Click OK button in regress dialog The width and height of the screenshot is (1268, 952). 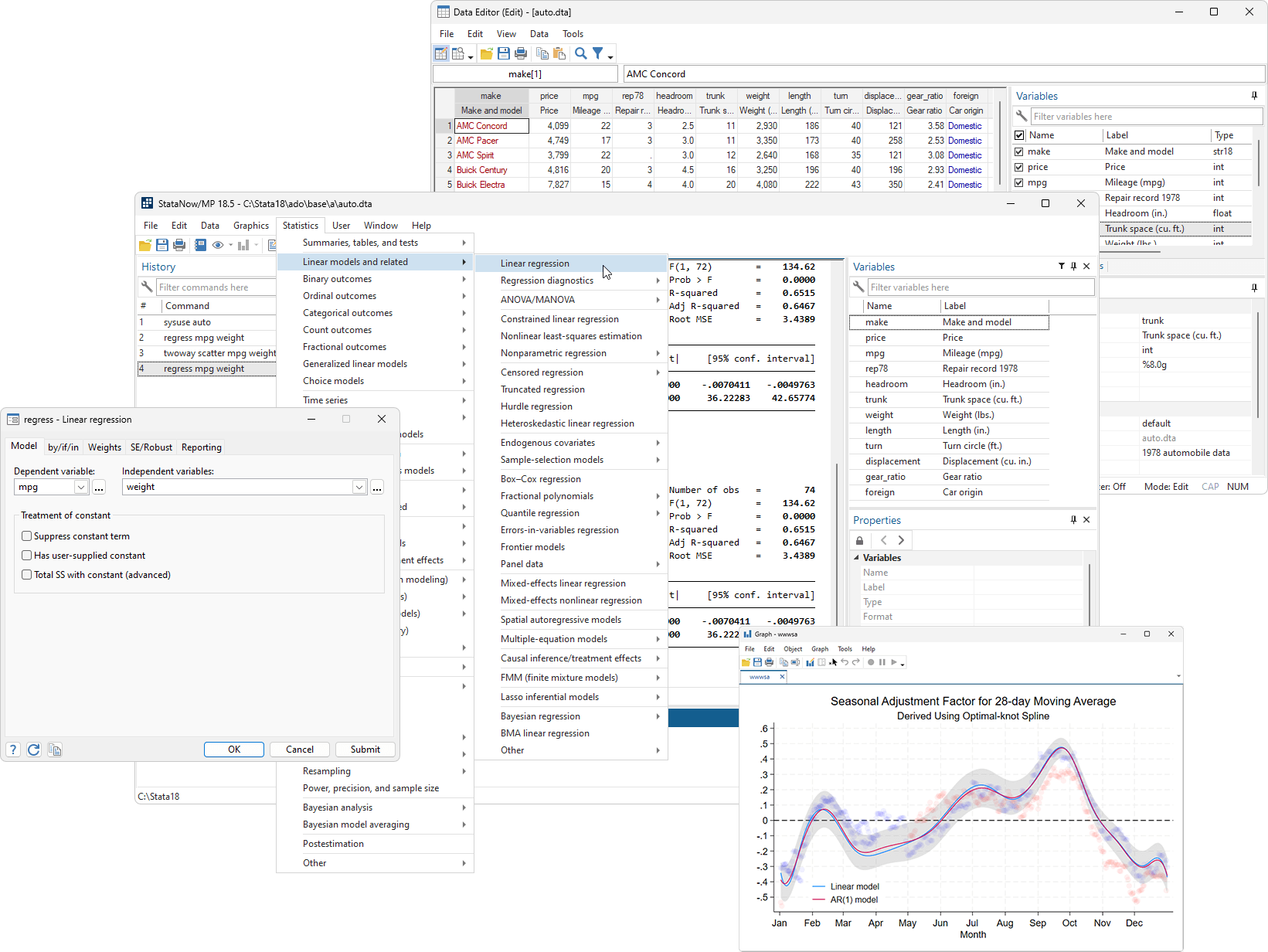point(234,750)
